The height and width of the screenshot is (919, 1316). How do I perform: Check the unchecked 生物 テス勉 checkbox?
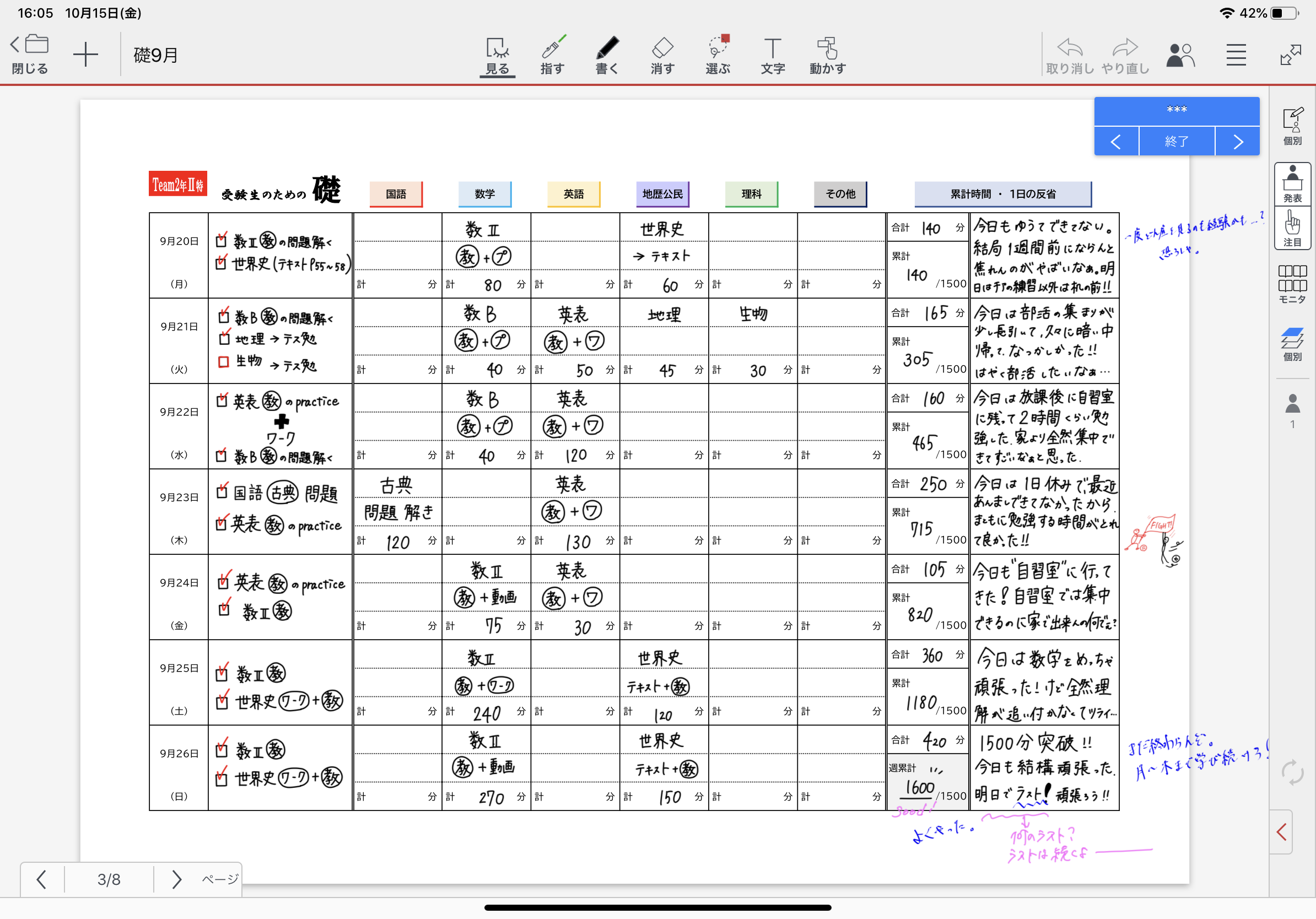click(224, 361)
